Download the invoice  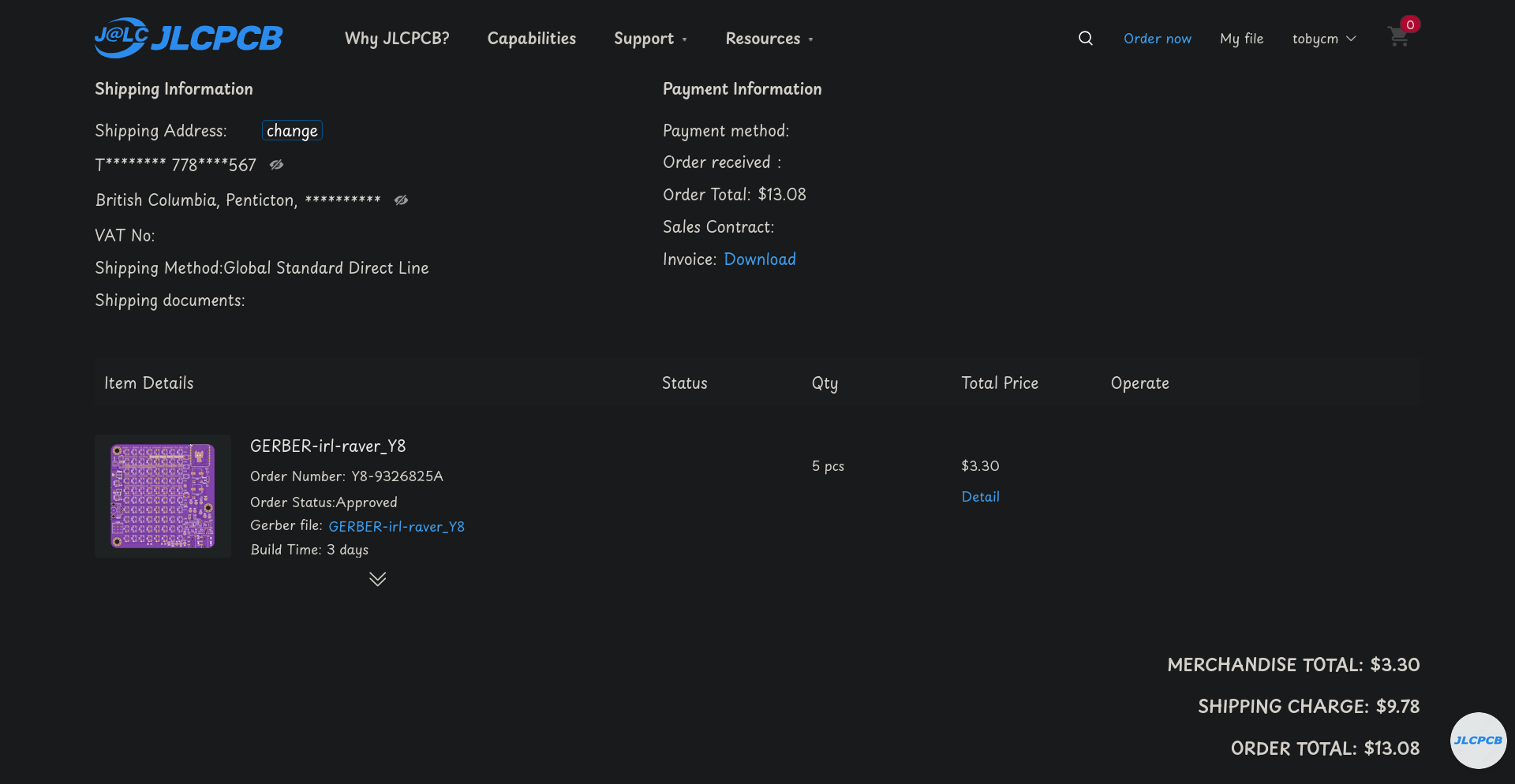click(760, 259)
